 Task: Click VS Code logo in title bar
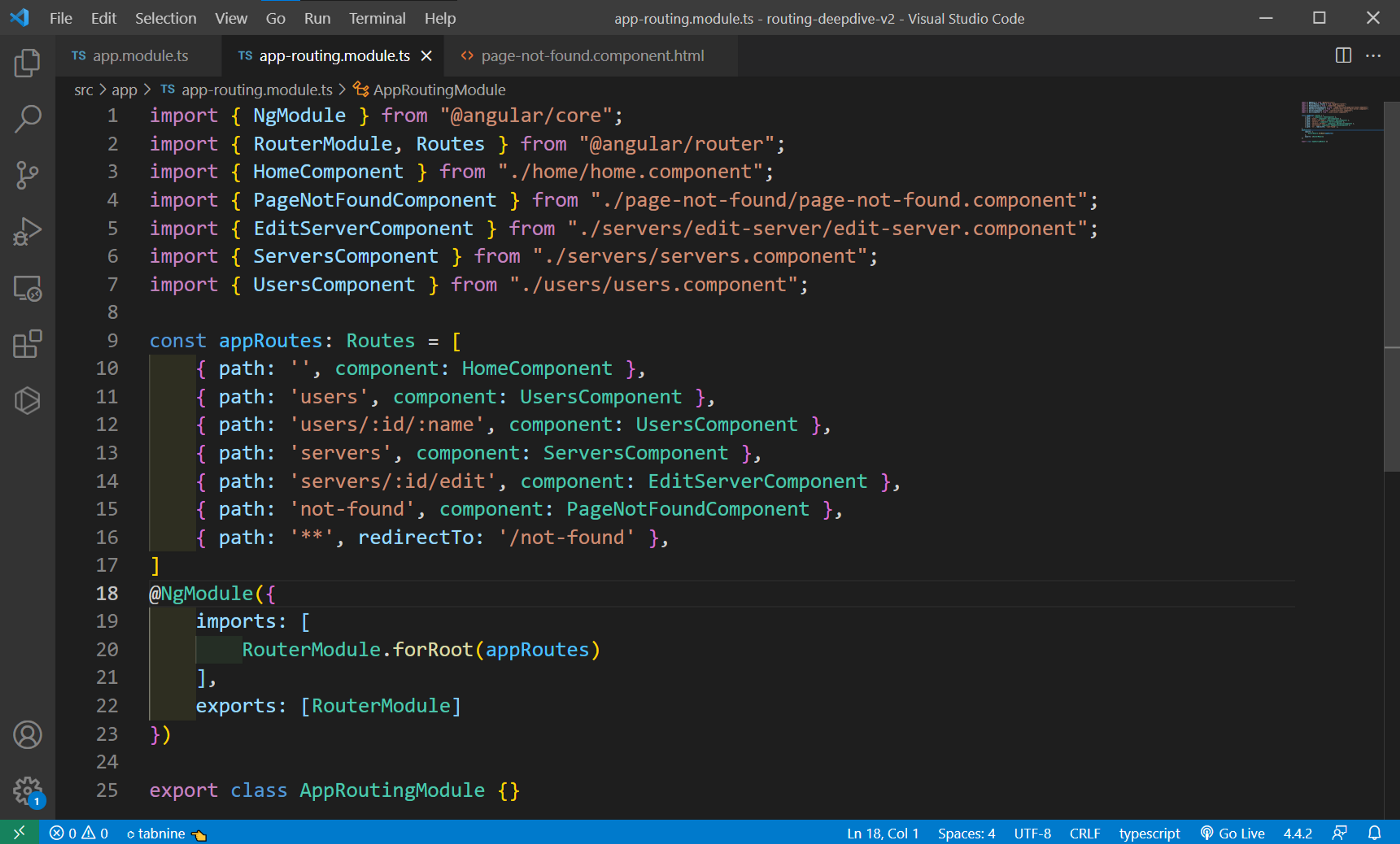click(x=19, y=18)
